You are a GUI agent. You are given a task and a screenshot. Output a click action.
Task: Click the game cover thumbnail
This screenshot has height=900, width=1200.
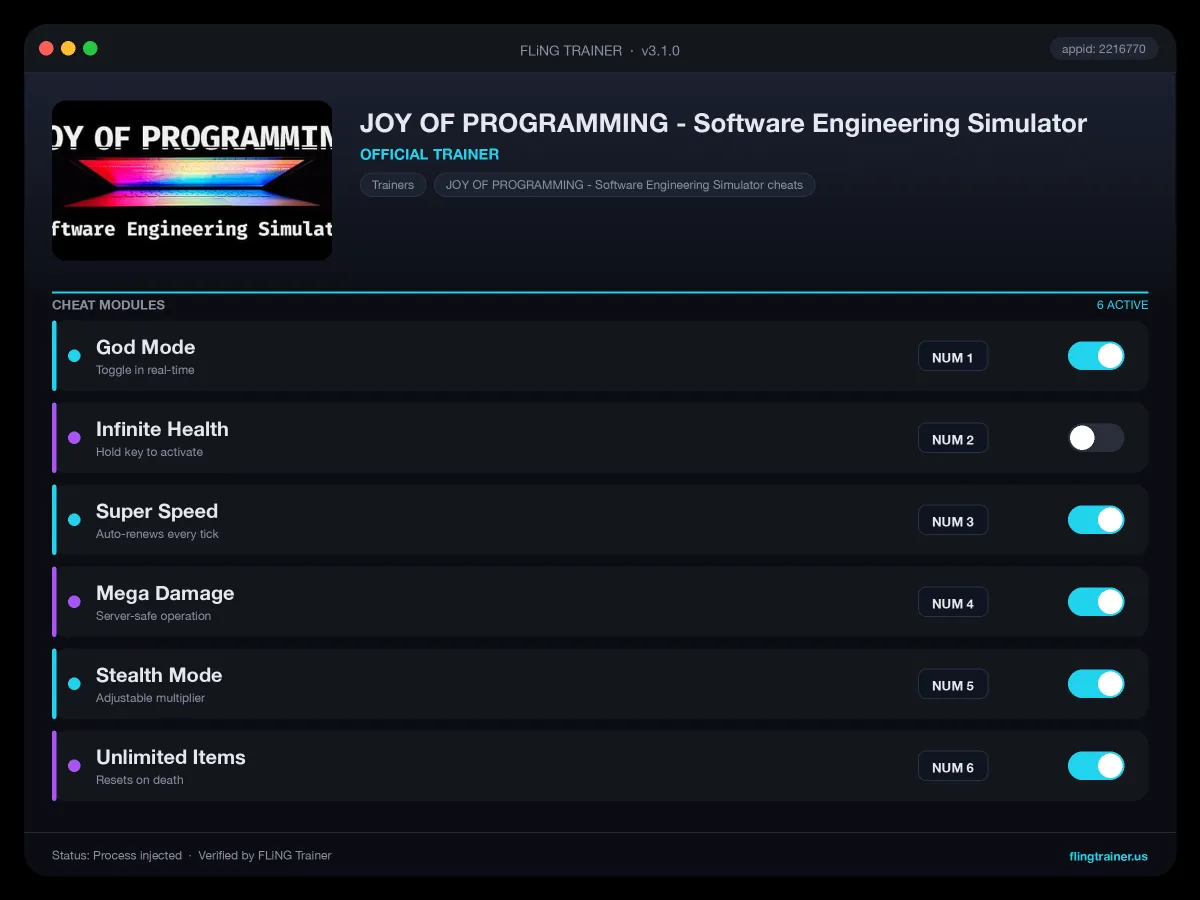(x=192, y=180)
